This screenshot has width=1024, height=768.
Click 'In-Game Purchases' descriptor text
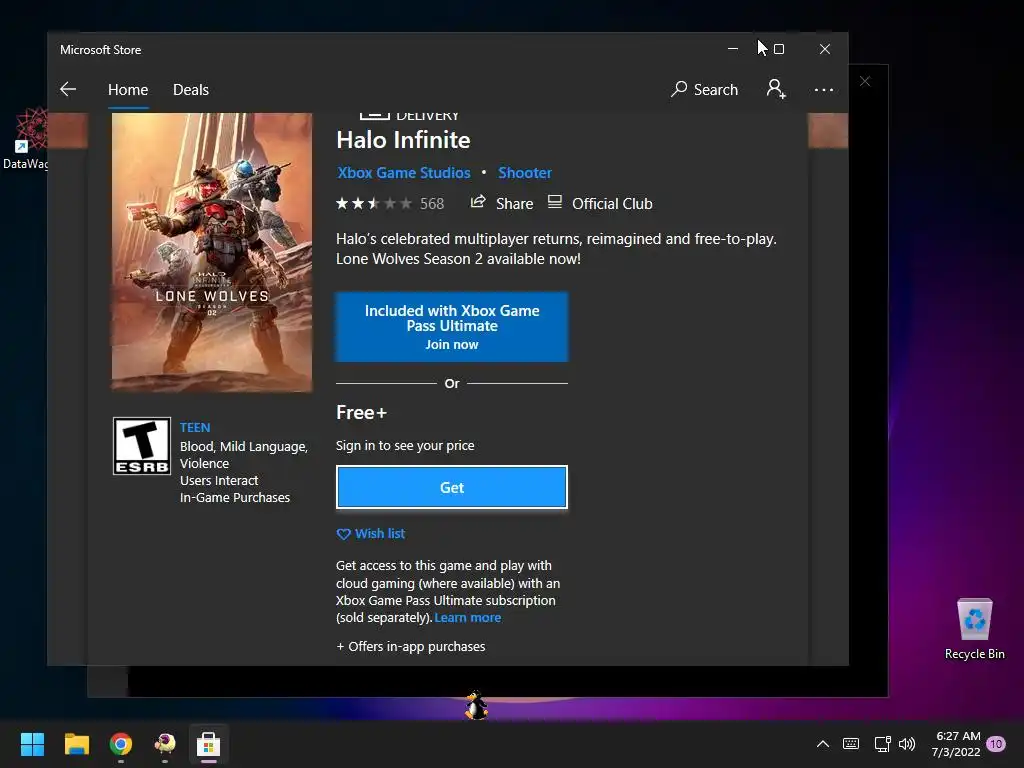235,498
